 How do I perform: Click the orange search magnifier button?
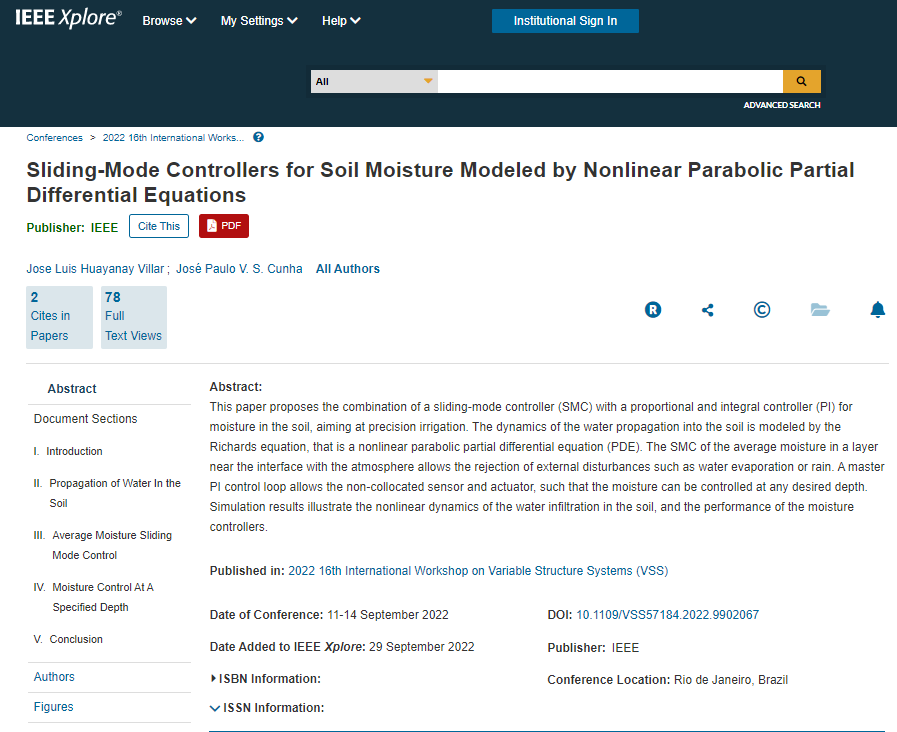tap(801, 81)
